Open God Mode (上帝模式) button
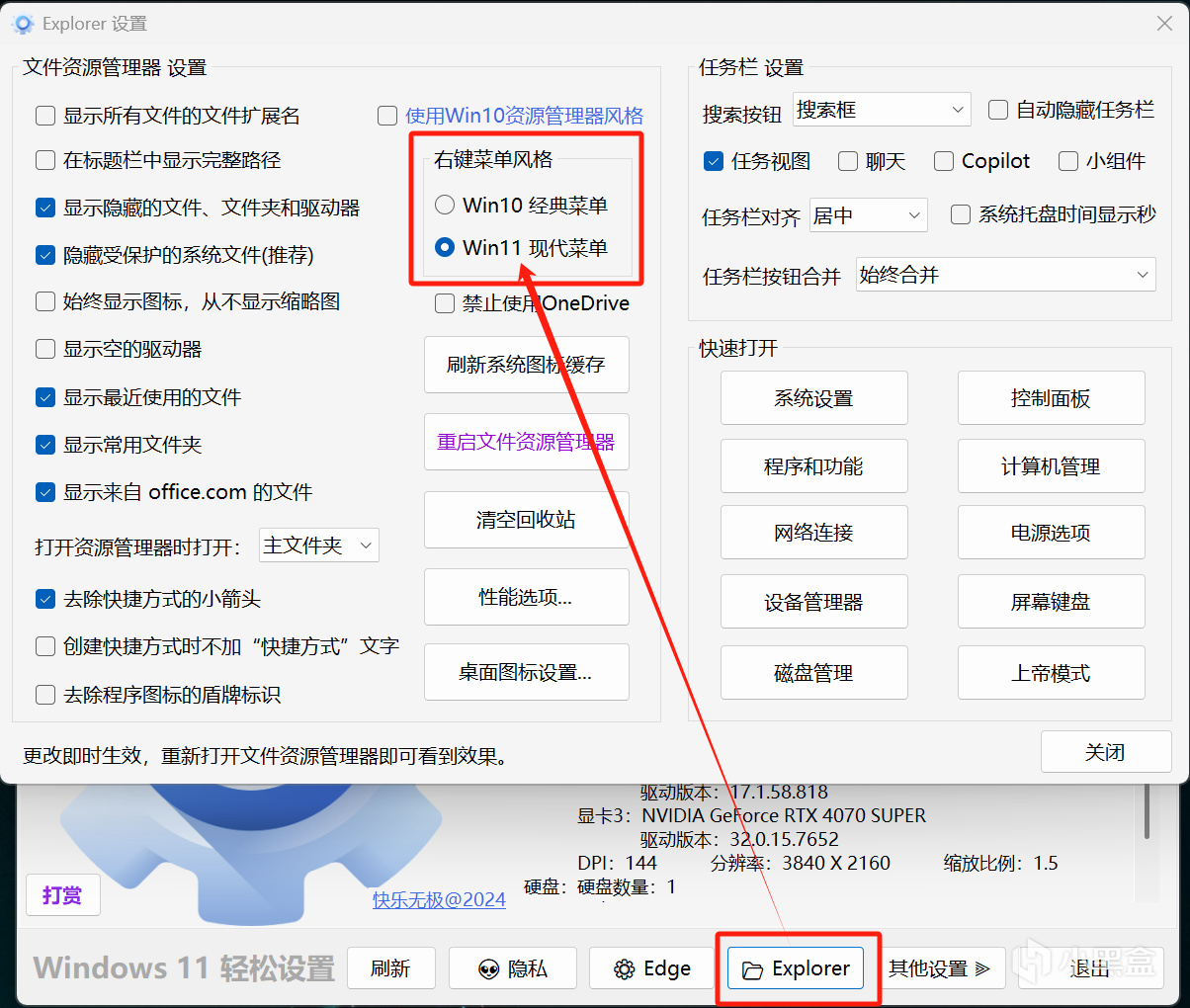Viewport: 1190px width, 1008px height. pos(1052,673)
